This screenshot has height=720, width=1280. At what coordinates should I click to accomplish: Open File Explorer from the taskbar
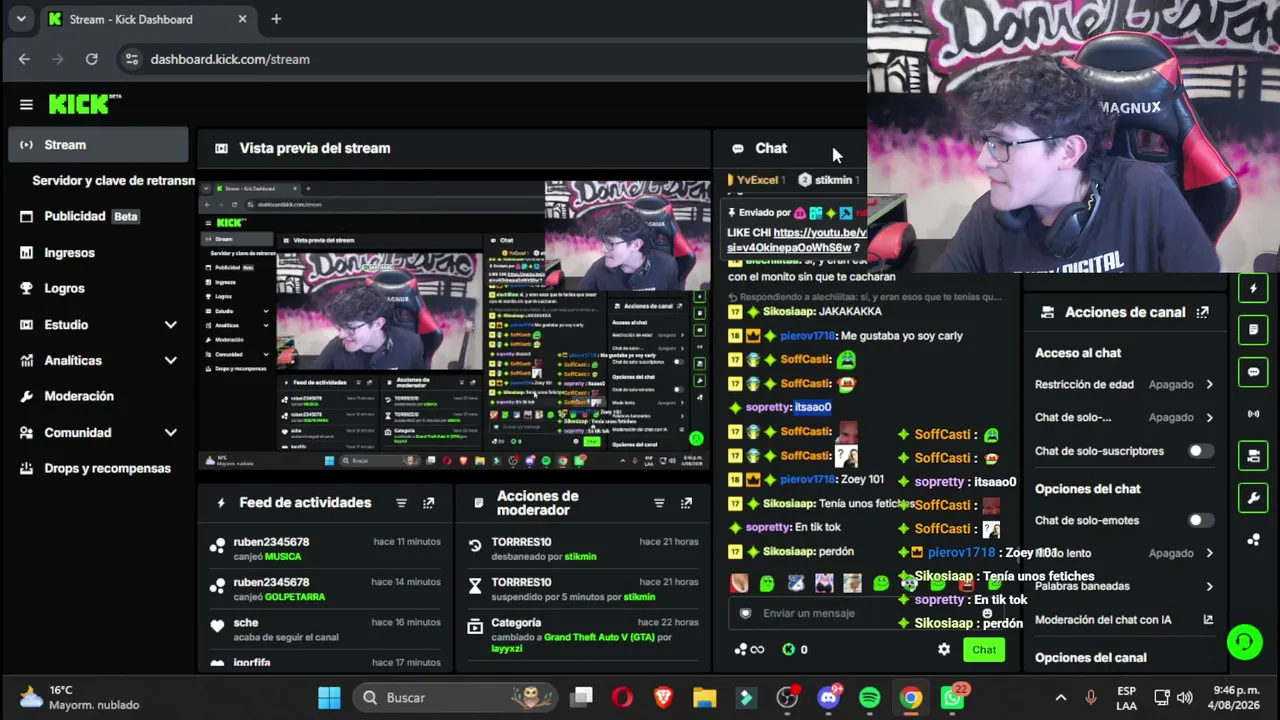(x=705, y=697)
